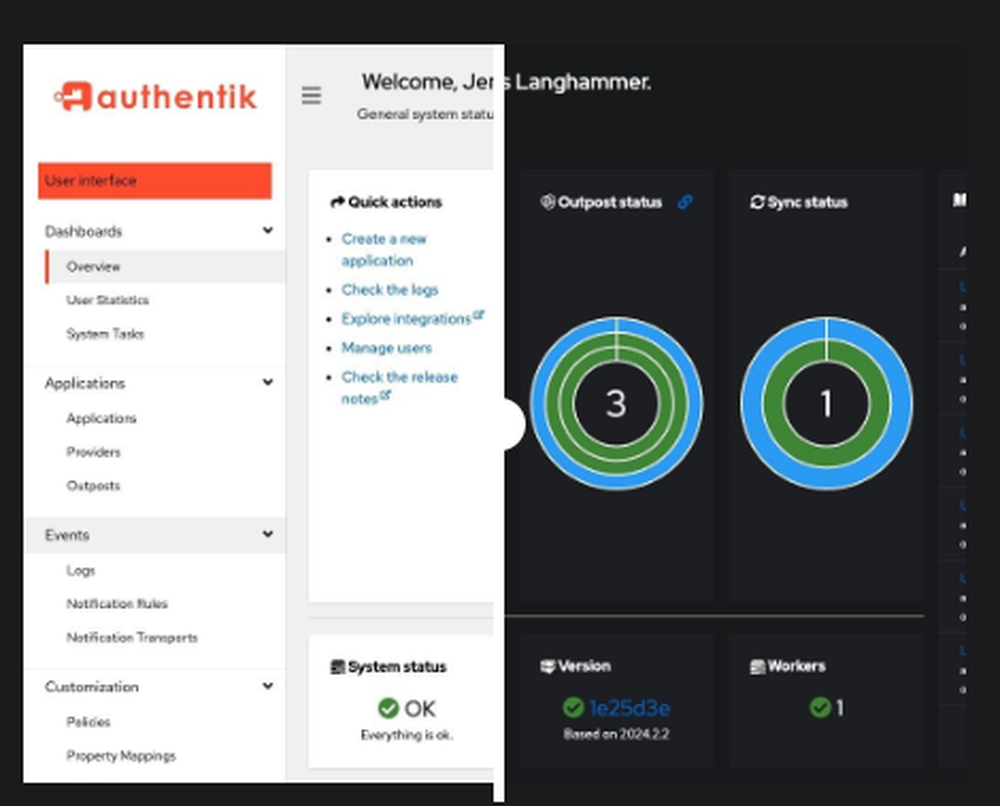Click the System status server icon
This screenshot has height=806, width=1000.
point(337,667)
